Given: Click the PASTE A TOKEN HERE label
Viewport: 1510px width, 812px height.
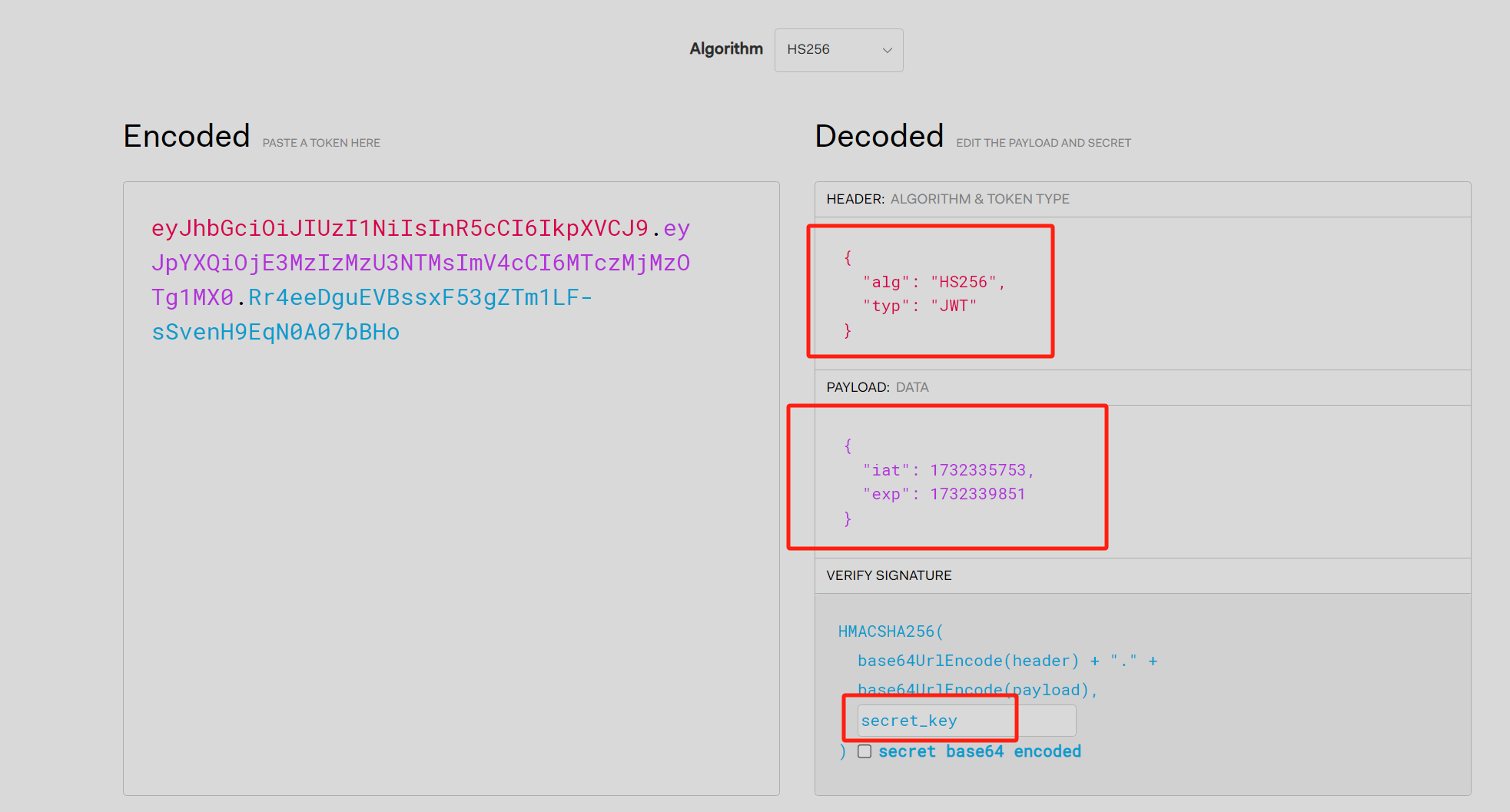Looking at the screenshot, I should tap(320, 142).
